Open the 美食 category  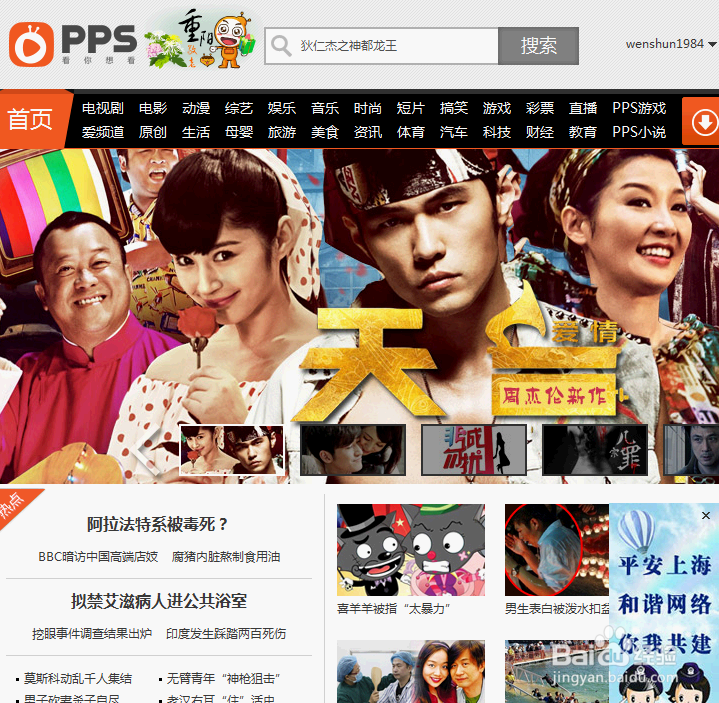(325, 132)
